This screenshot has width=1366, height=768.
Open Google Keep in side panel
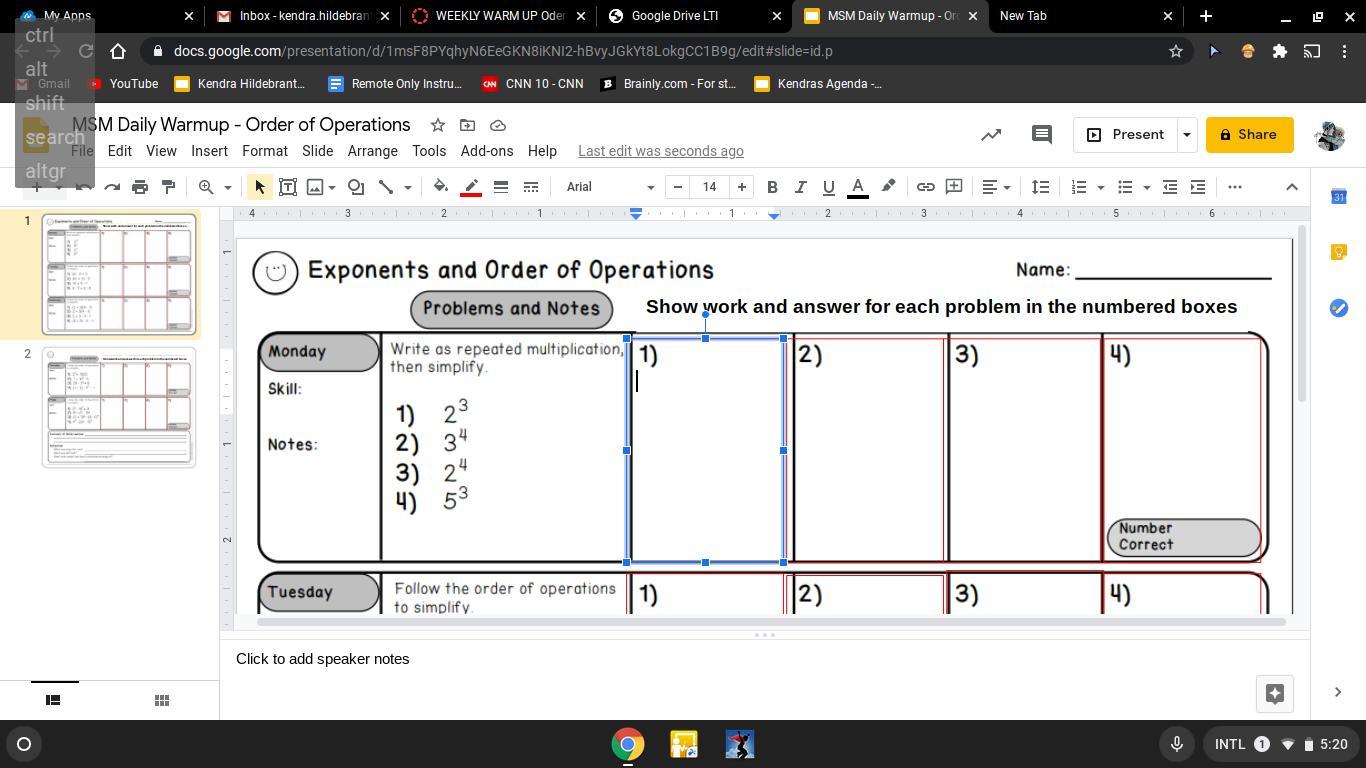1339,252
